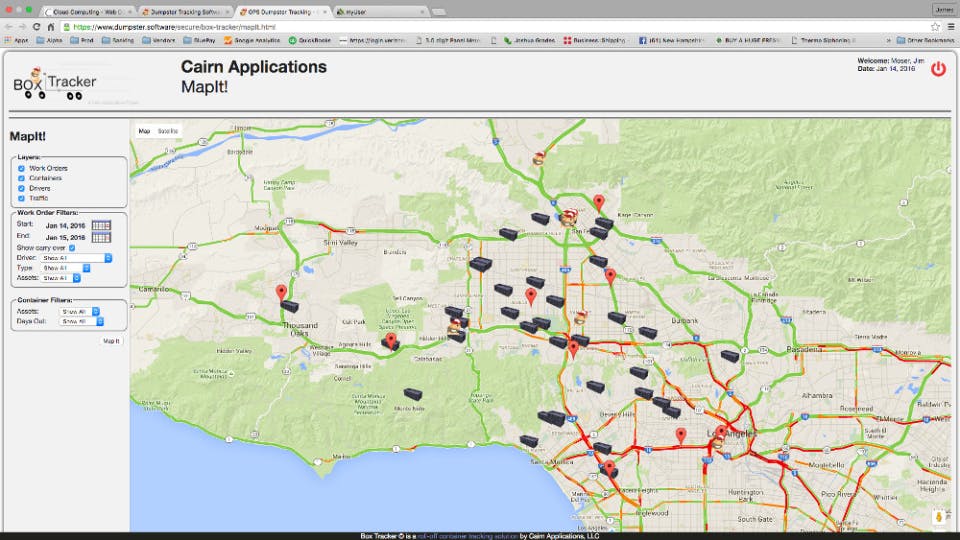This screenshot has height=540, width=960.
Task: Click the red pin in downtown Los Angeles
Action: (722, 432)
